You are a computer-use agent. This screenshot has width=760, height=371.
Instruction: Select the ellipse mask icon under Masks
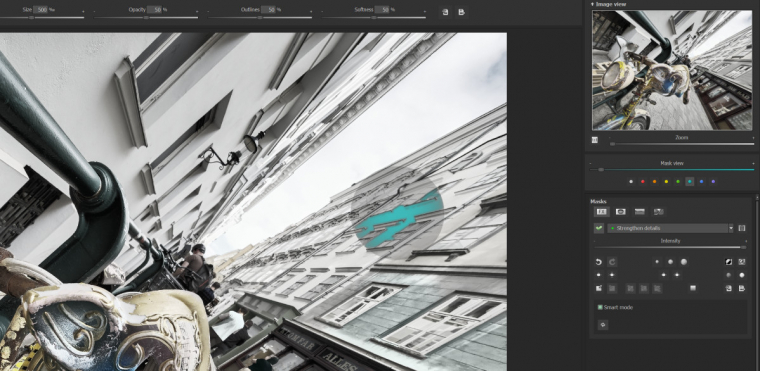pos(620,211)
